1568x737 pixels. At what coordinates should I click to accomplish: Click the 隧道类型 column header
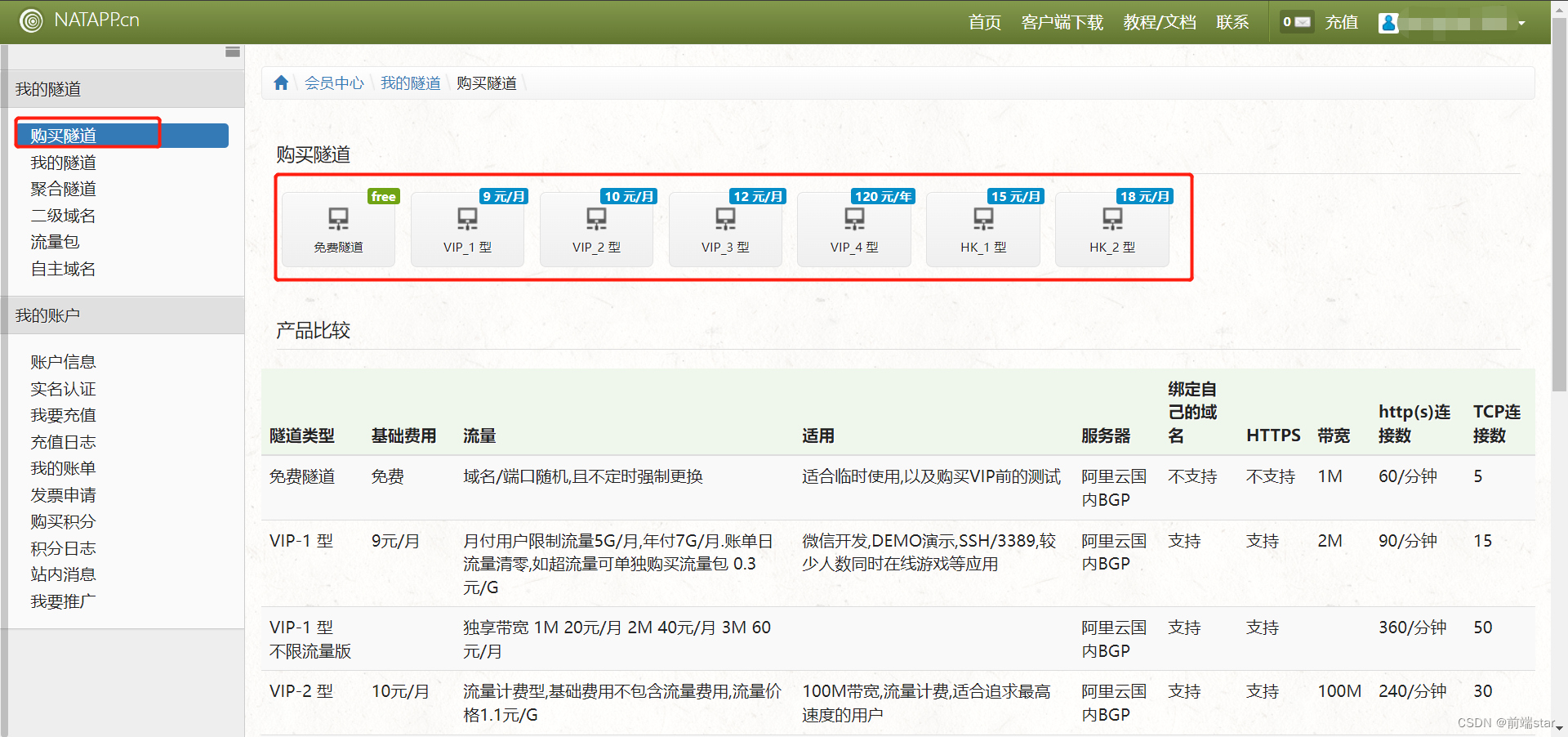(302, 436)
